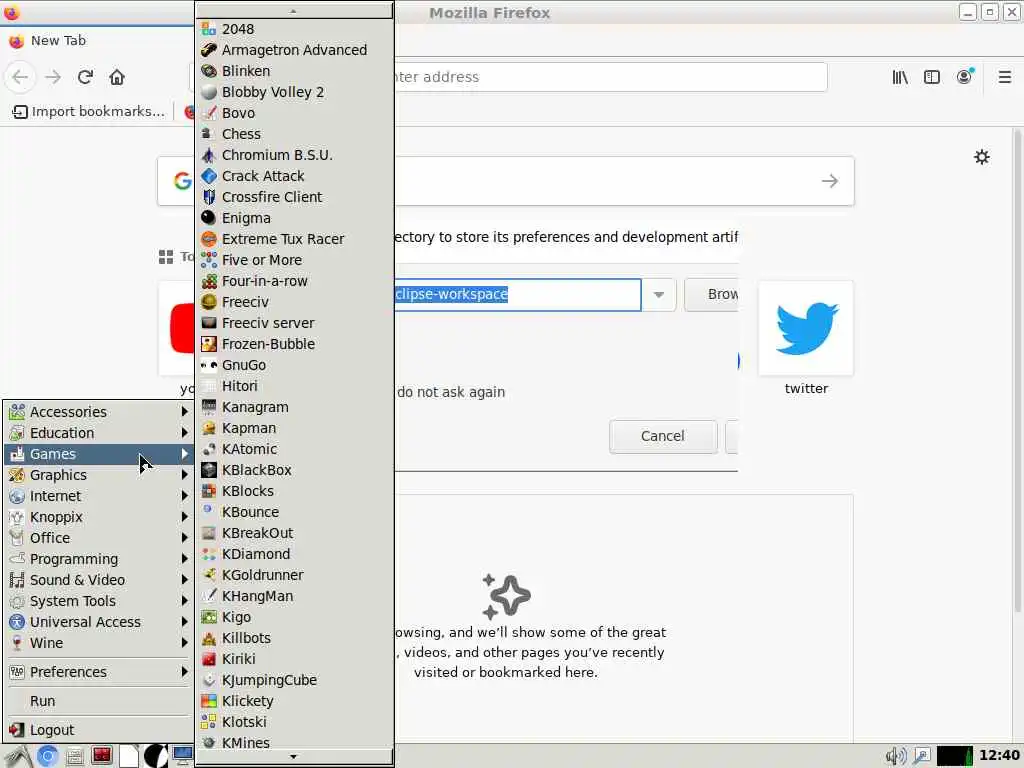Viewport: 1024px width, 768px height.
Task: Select KHangMan entry
Action: point(295,596)
